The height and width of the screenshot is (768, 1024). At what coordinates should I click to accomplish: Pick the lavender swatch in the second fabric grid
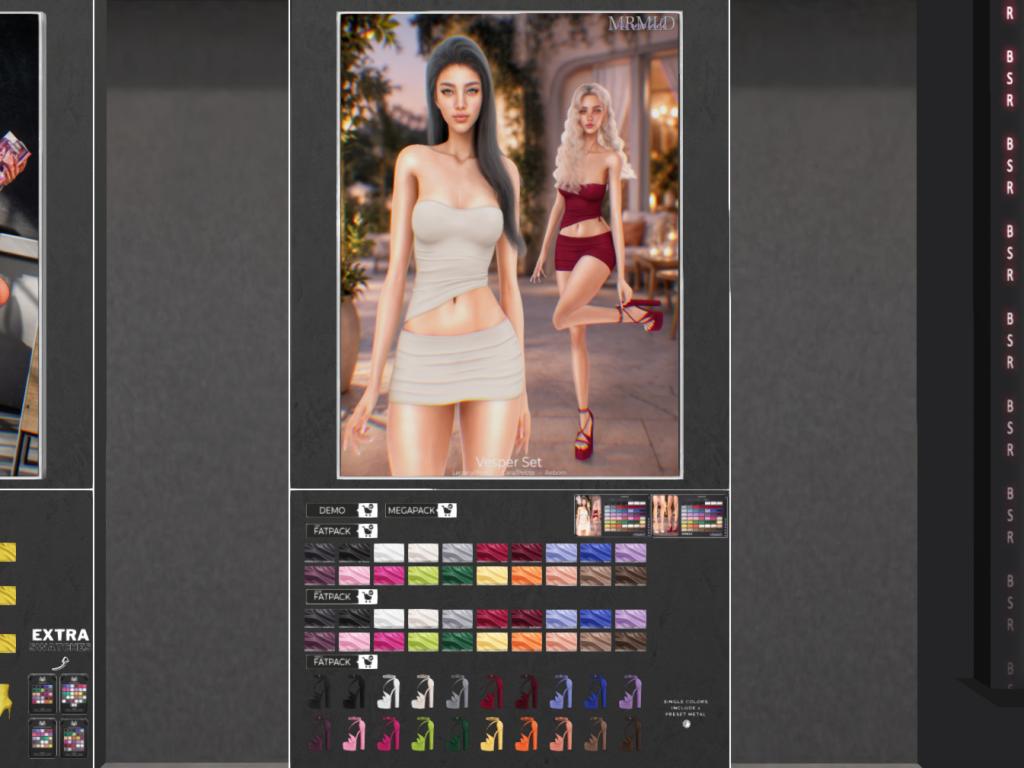point(631,618)
